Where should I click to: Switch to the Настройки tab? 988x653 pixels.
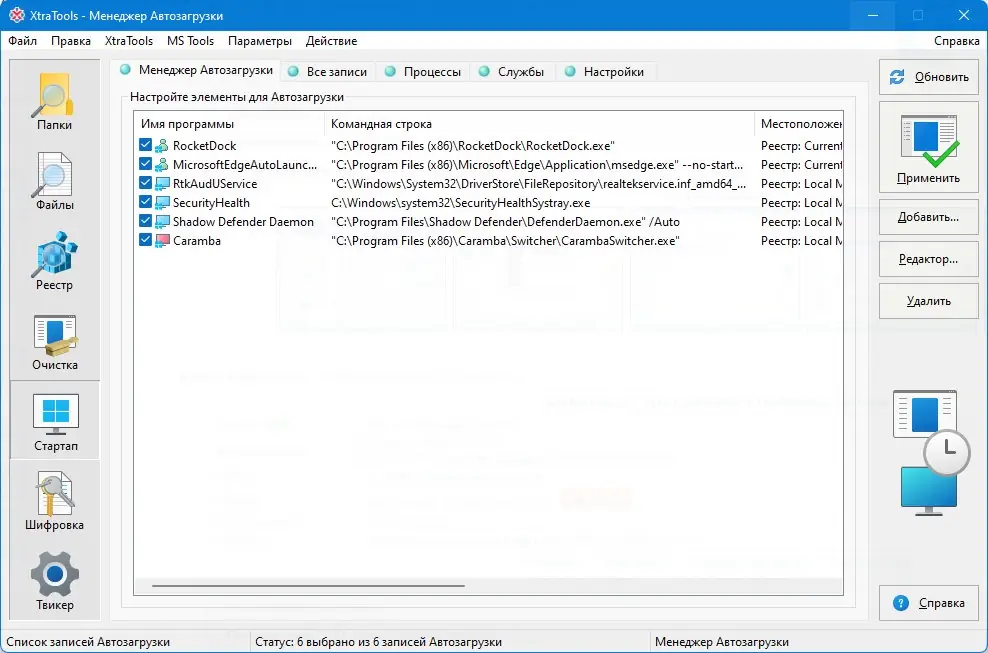click(x=605, y=72)
